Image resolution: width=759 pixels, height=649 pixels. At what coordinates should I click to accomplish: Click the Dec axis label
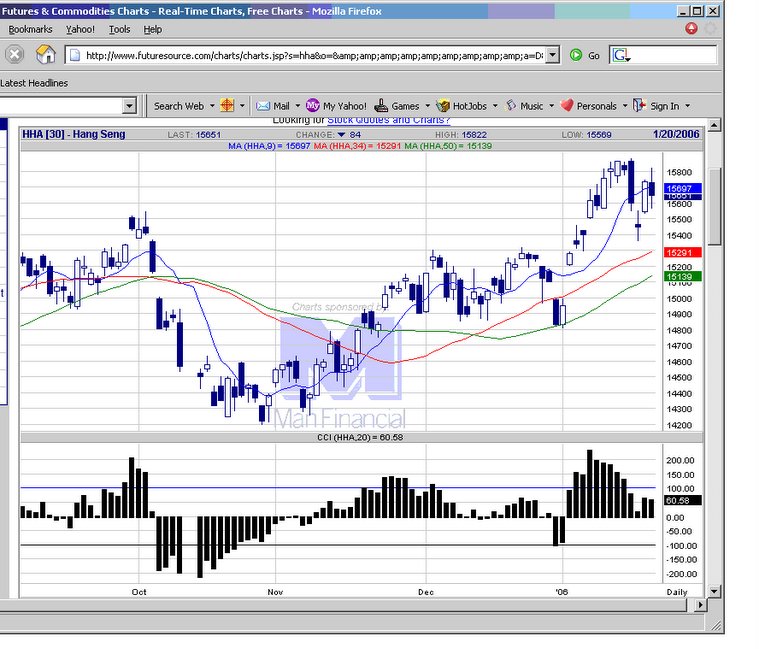point(426,592)
